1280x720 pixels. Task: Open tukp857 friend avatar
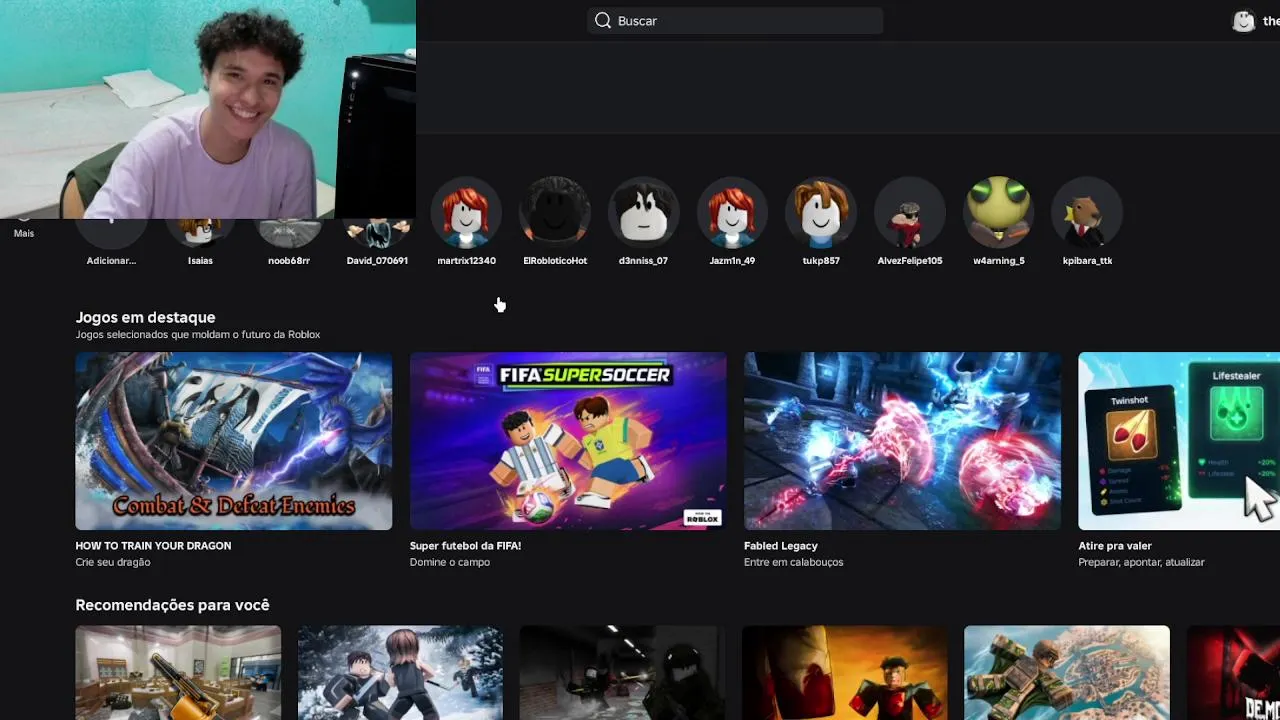pos(821,212)
